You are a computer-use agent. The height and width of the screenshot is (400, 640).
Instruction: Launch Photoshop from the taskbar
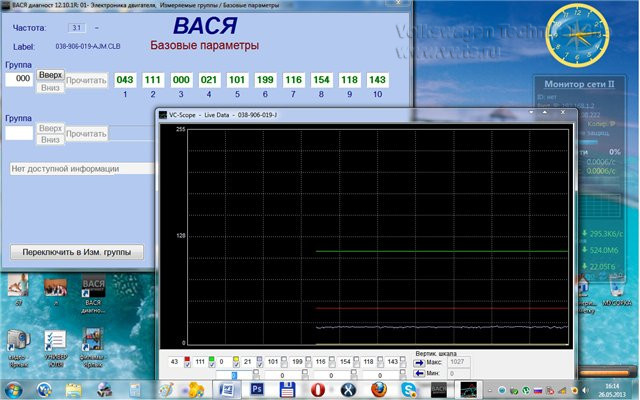(x=257, y=389)
